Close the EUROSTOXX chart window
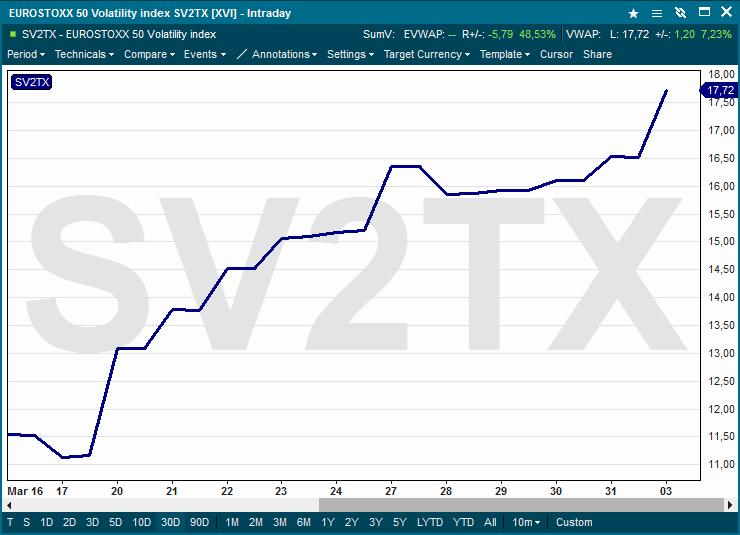 726,12
